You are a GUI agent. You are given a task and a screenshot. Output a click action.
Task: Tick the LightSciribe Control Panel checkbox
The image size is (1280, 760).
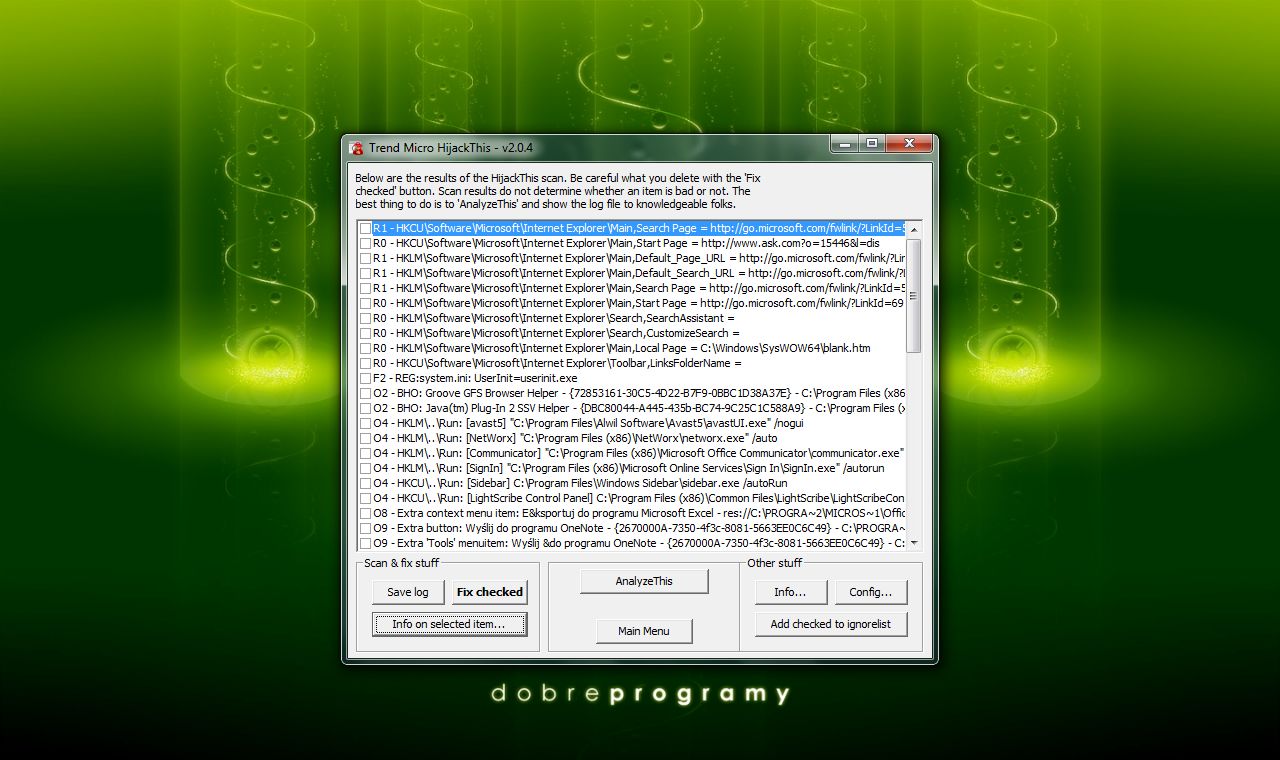[x=366, y=498]
